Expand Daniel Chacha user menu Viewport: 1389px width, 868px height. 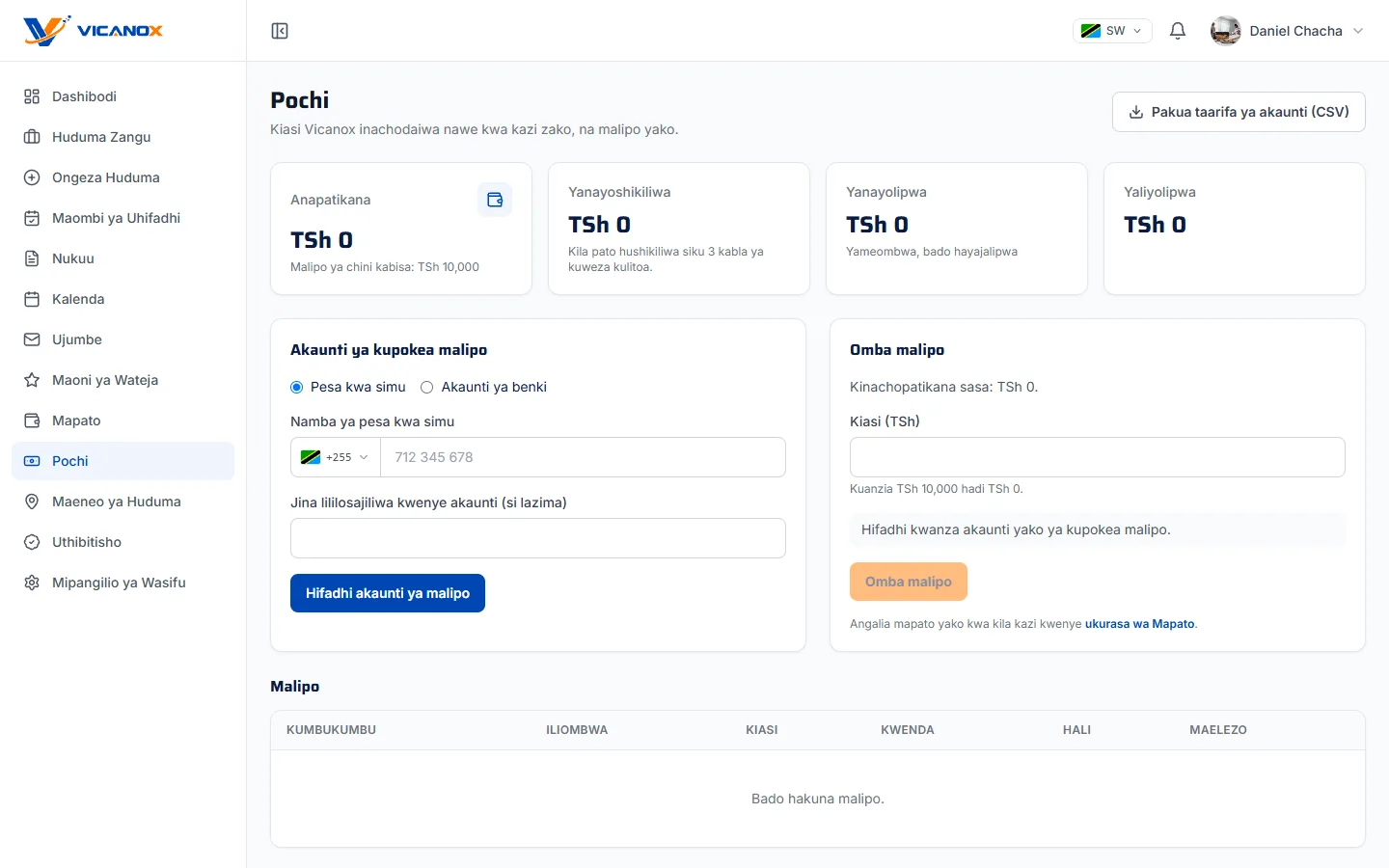point(1287,31)
